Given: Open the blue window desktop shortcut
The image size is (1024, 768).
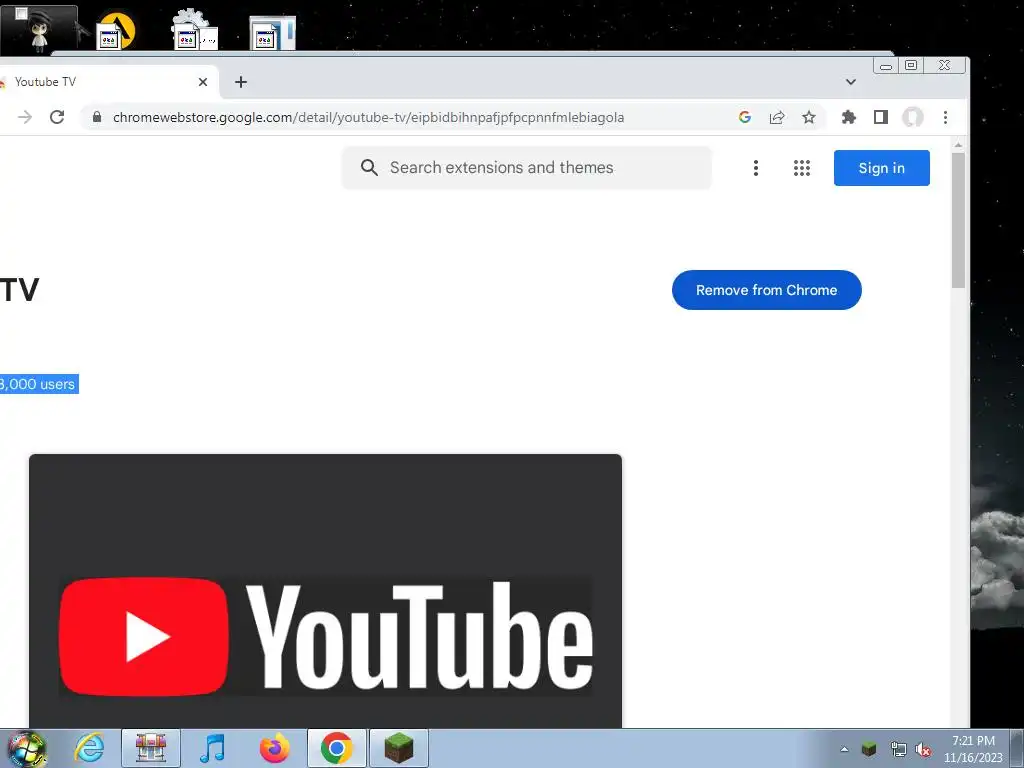Looking at the screenshot, I should pos(272,33).
